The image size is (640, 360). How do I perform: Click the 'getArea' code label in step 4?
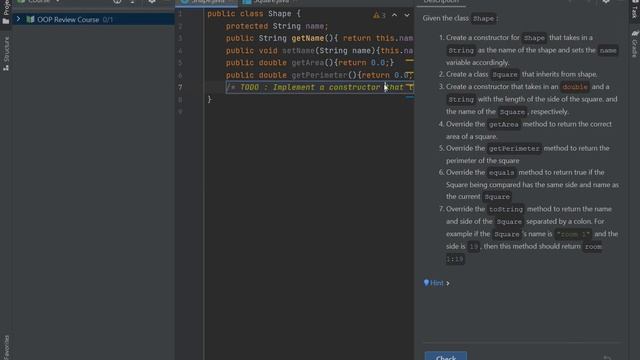coord(503,124)
